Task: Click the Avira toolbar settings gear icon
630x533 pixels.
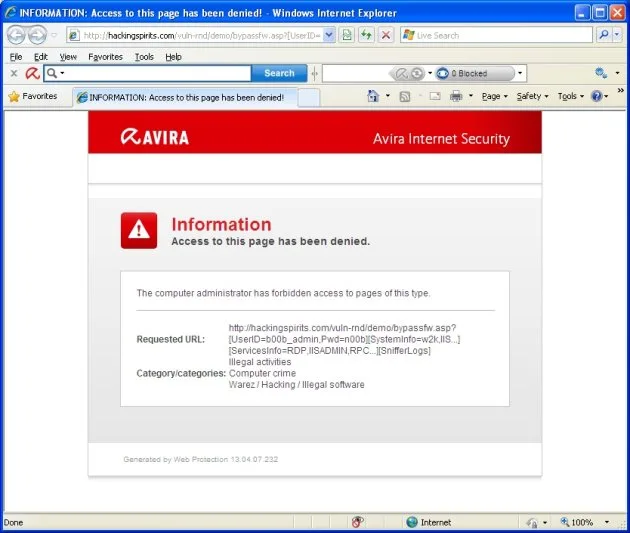Action: point(601,73)
